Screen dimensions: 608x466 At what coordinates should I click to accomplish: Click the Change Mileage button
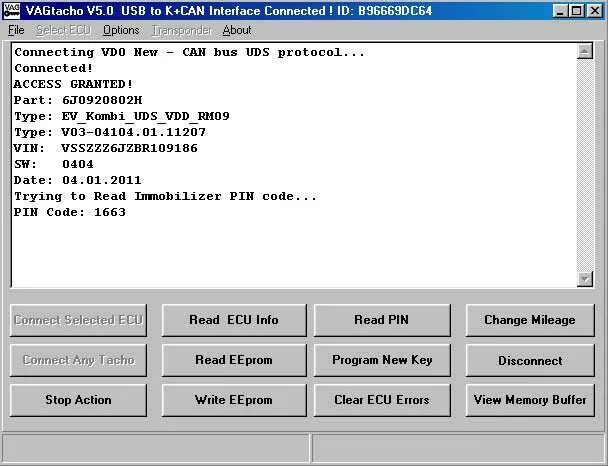[530, 320]
